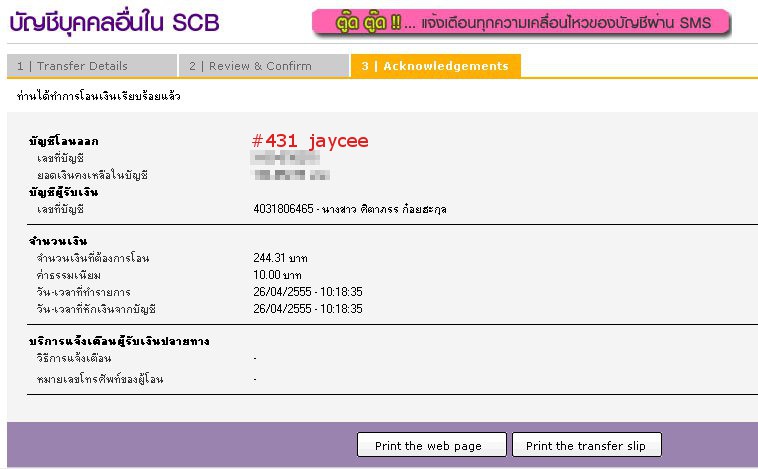The image size is (758, 469).
Task: Click the 'Print the web page' button
Action: [x=432, y=445]
